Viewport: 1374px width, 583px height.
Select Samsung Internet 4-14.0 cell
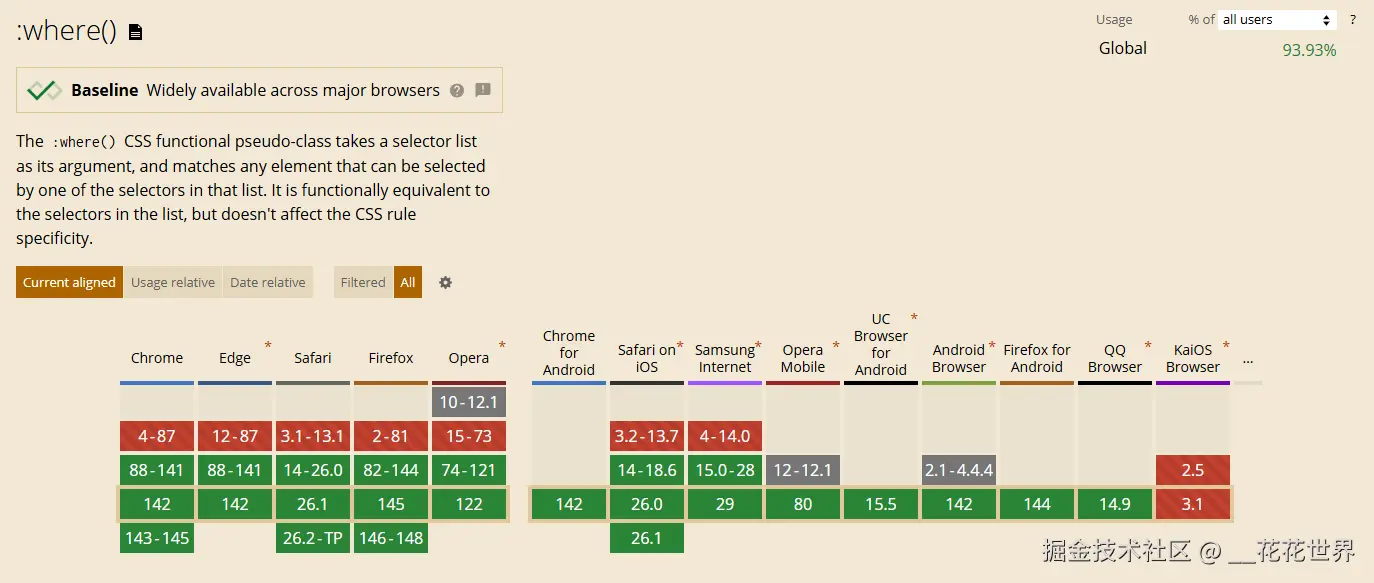pyautogui.click(x=725, y=436)
